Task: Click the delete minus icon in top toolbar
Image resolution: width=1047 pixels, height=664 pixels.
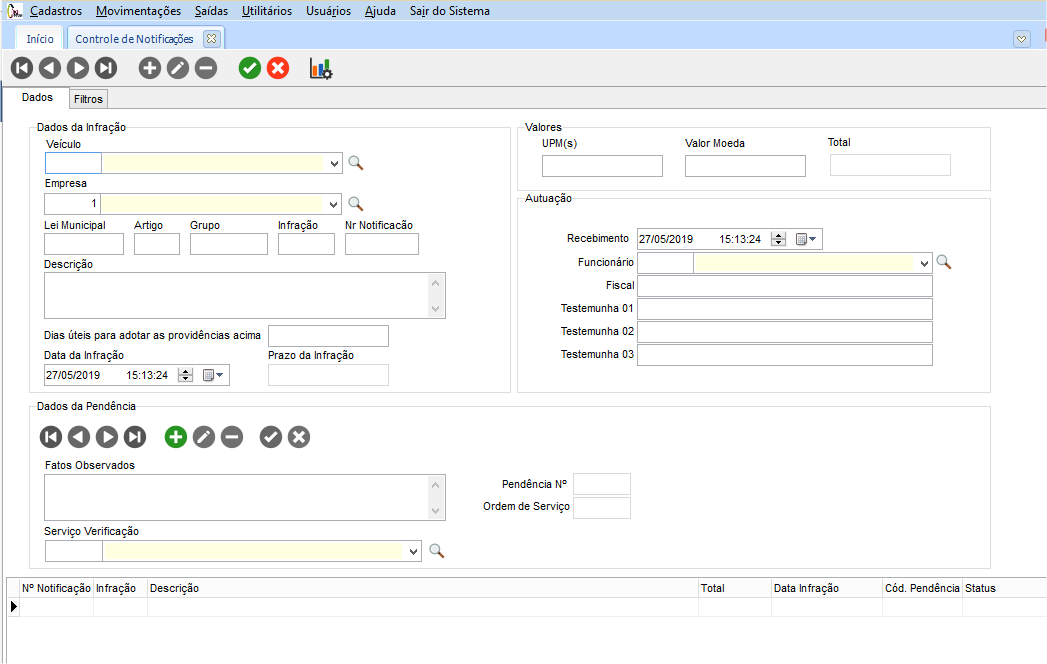Action: click(206, 68)
